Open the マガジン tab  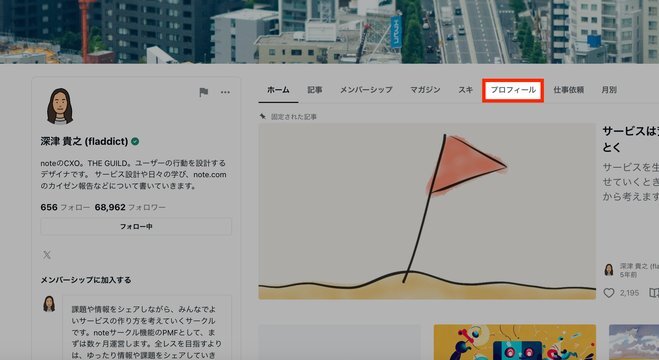(x=425, y=90)
